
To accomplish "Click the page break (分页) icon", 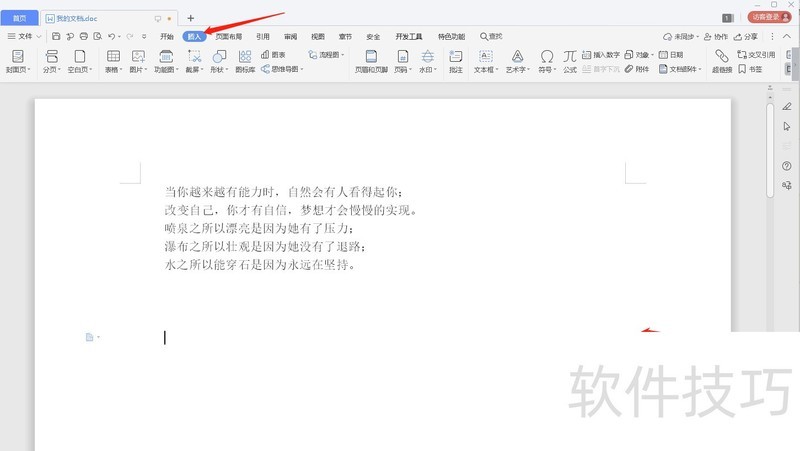I will (52, 56).
